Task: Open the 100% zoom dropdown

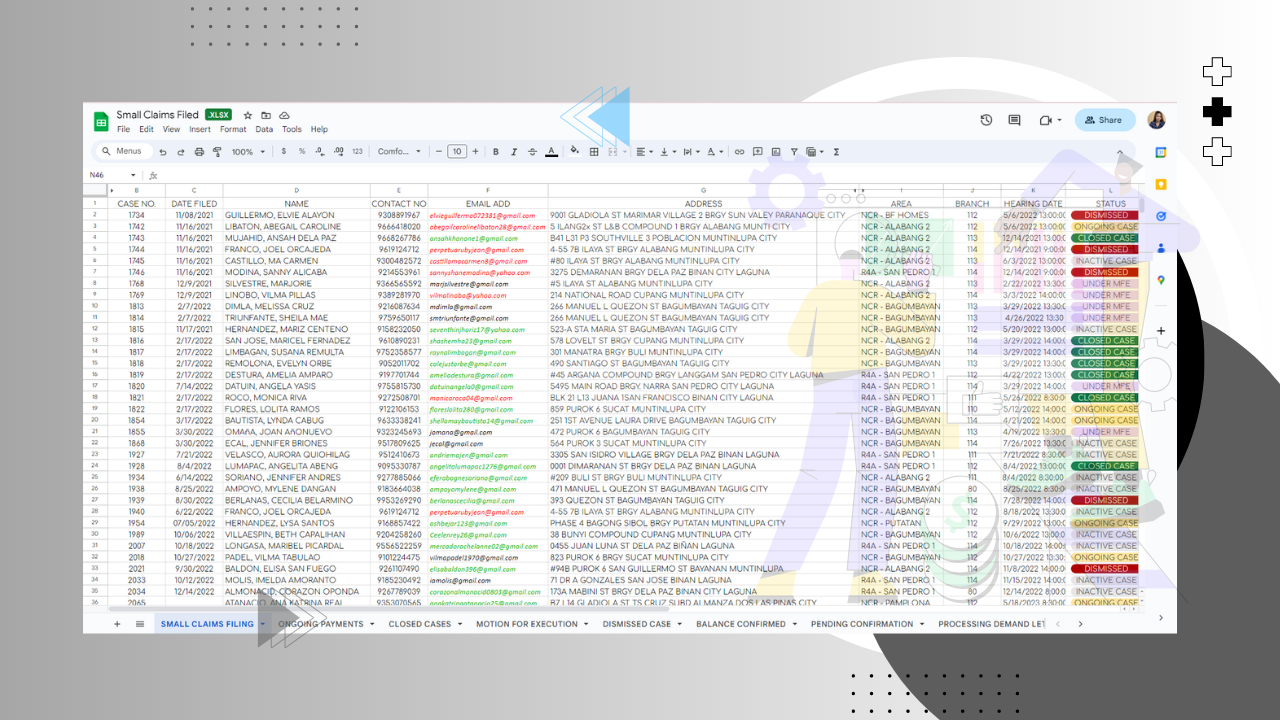Action: (247, 152)
